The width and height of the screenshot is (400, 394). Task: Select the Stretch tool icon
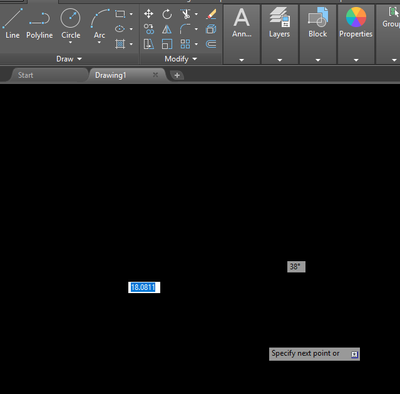point(149,44)
